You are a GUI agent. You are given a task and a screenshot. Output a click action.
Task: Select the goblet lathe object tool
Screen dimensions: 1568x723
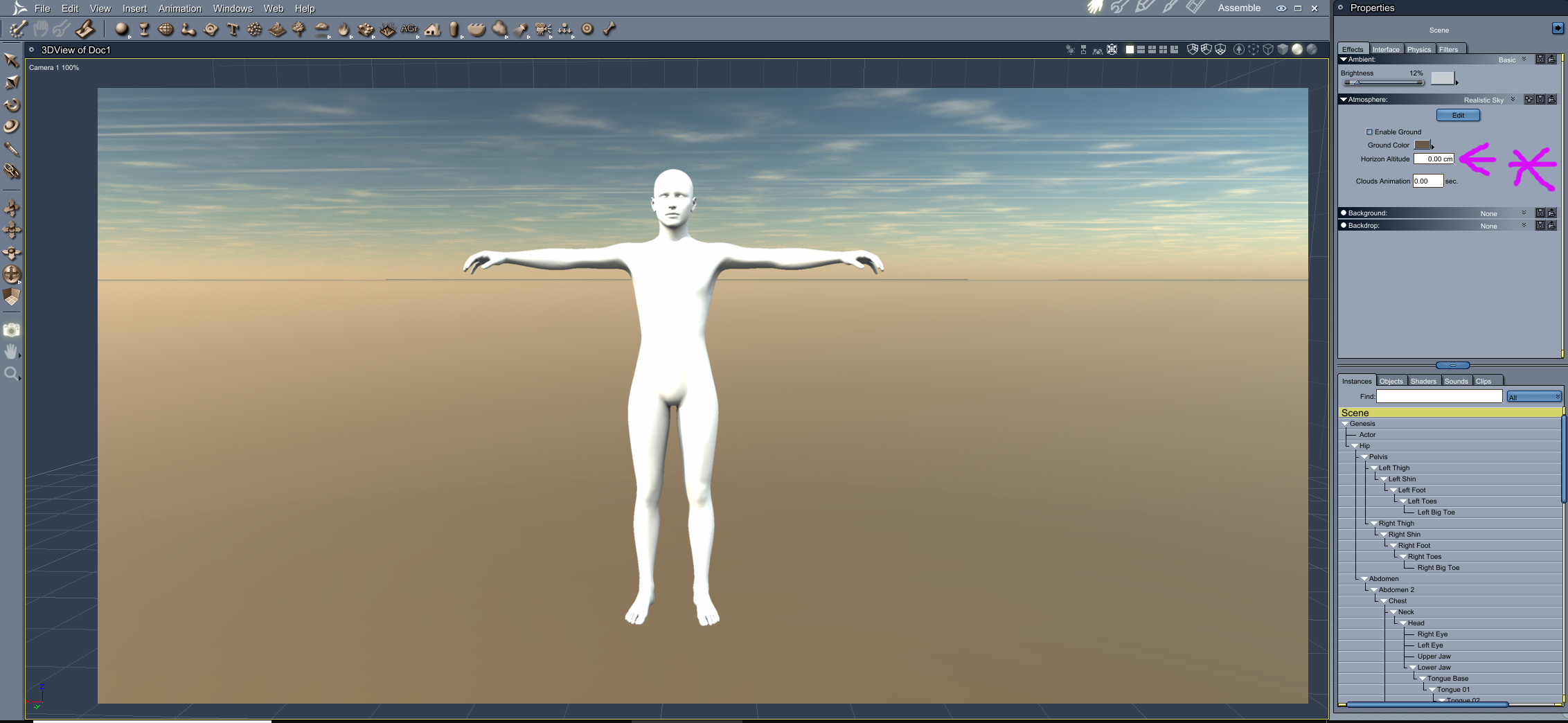(144, 29)
